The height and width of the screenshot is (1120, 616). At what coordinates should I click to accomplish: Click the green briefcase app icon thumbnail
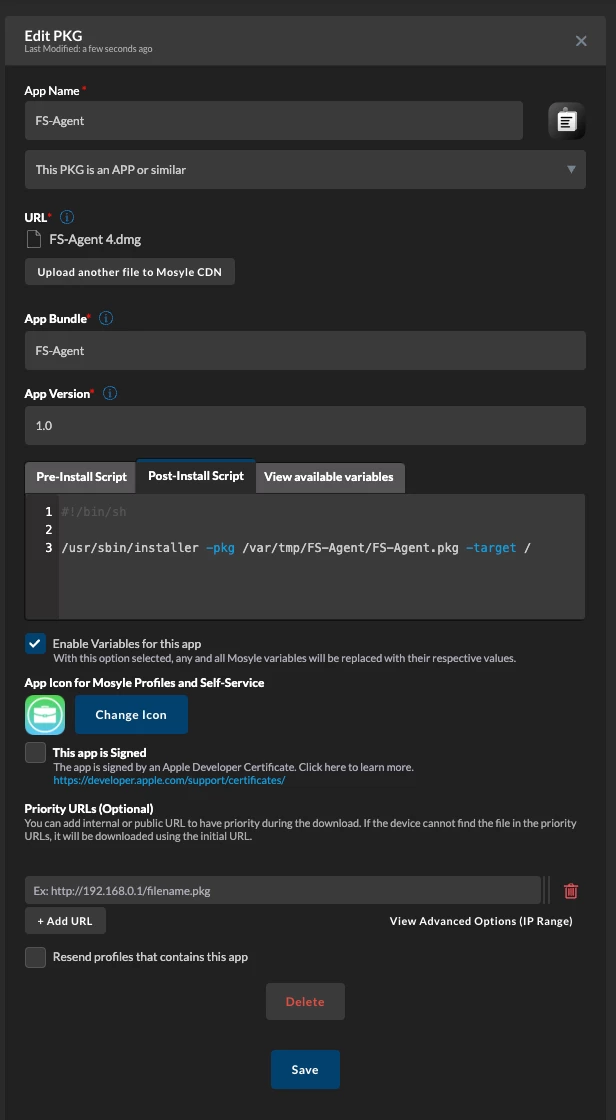coord(45,715)
